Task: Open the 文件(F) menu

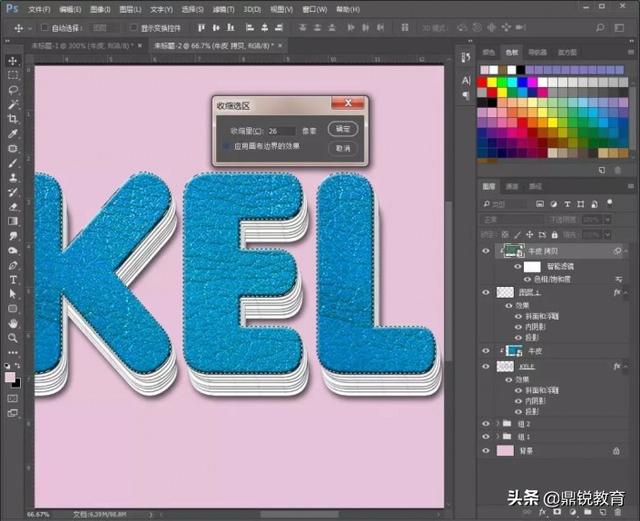Action: (39, 9)
